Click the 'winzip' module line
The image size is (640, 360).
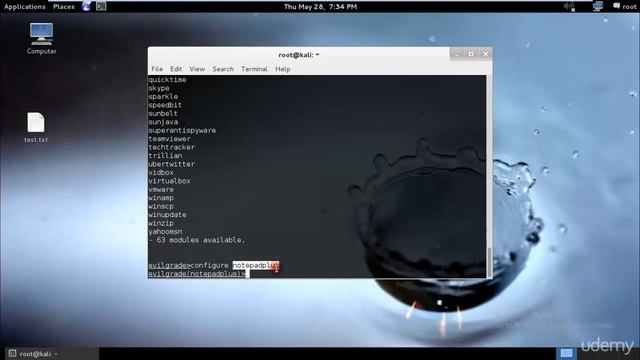pos(161,223)
